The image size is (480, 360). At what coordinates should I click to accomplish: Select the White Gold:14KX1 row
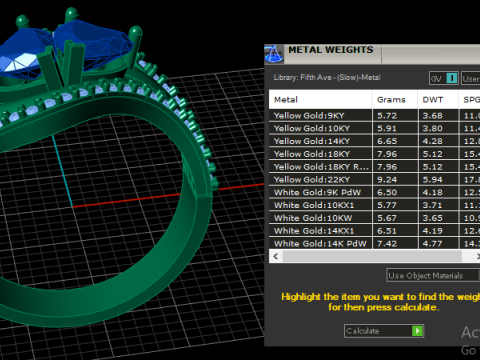tap(375, 231)
